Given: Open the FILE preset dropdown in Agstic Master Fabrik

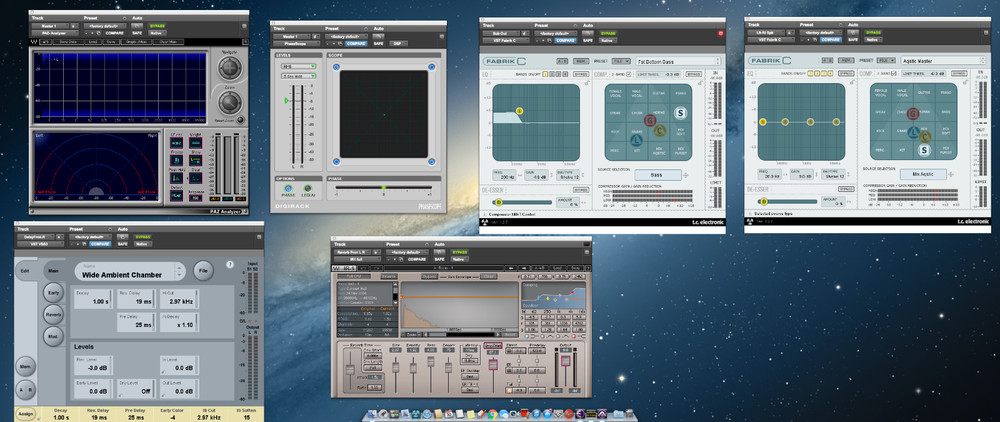Looking at the screenshot, I should (886, 61).
